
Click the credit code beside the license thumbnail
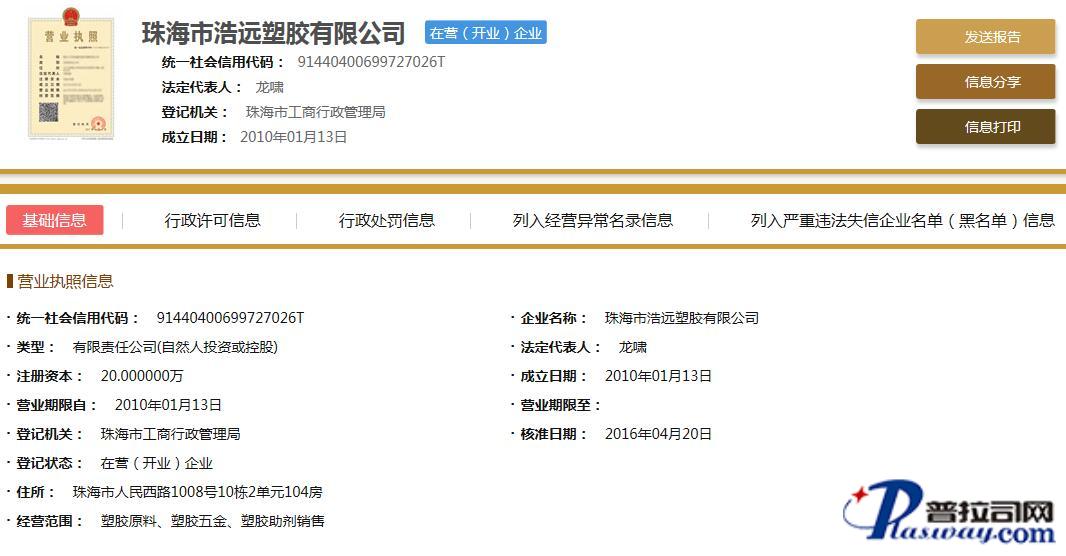tap(371, 62)
